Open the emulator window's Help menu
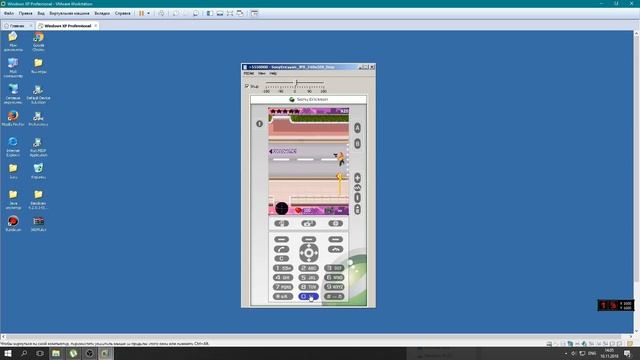 [273, 73]
